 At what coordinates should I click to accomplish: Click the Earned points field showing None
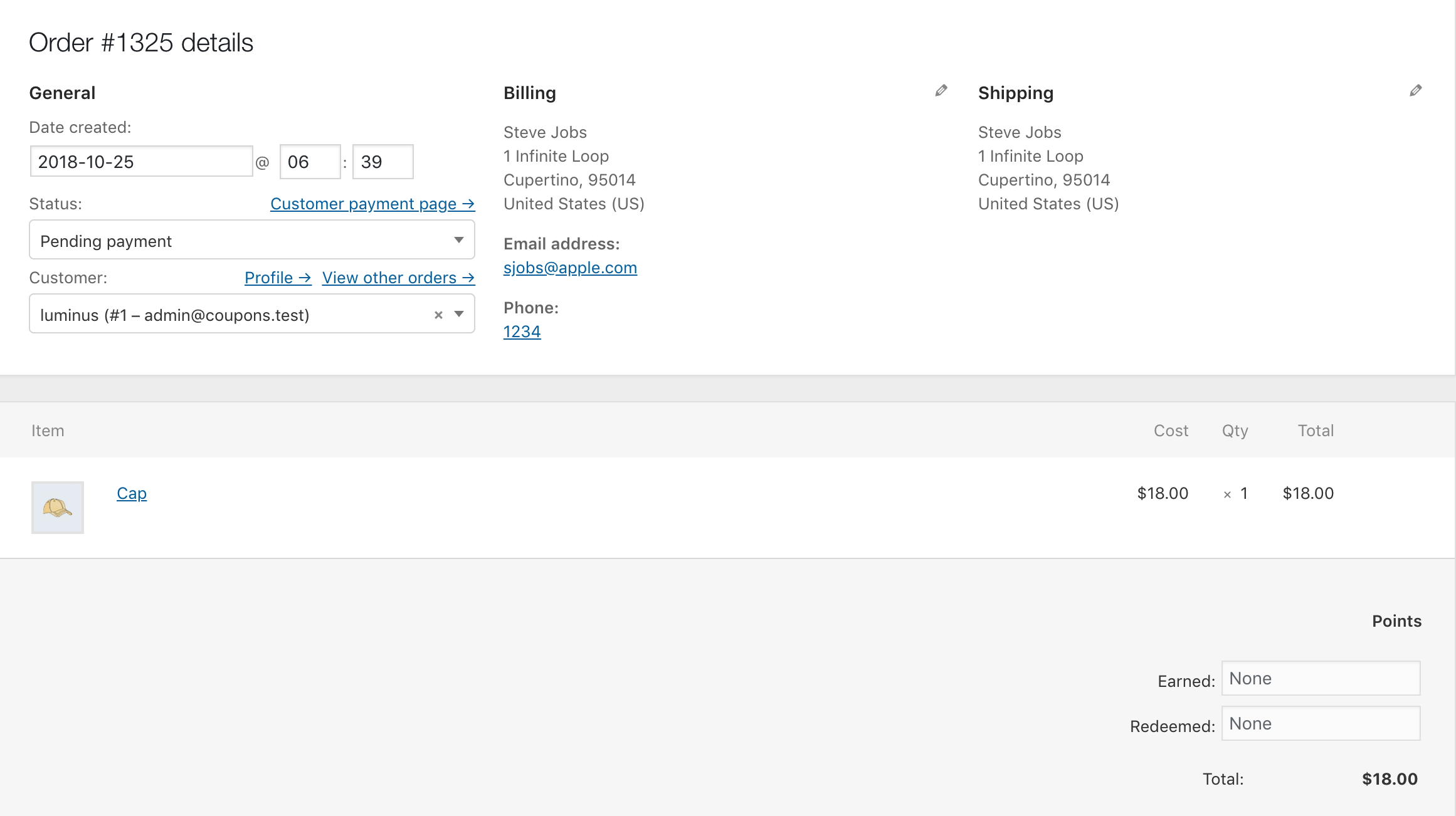click(x=1320, y=678)
